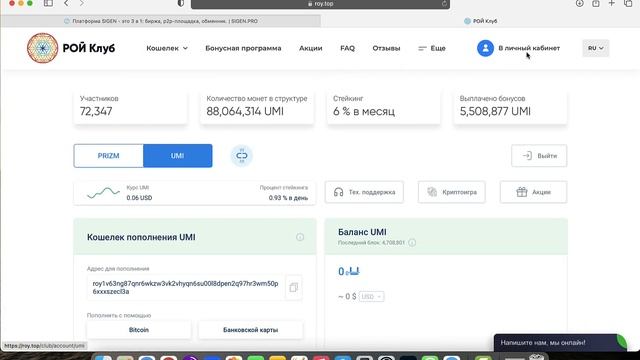Click the Safari address bar roy.top
Image resolution: width=640 pixels, height=360 pixels.
(x=320, y=4)
